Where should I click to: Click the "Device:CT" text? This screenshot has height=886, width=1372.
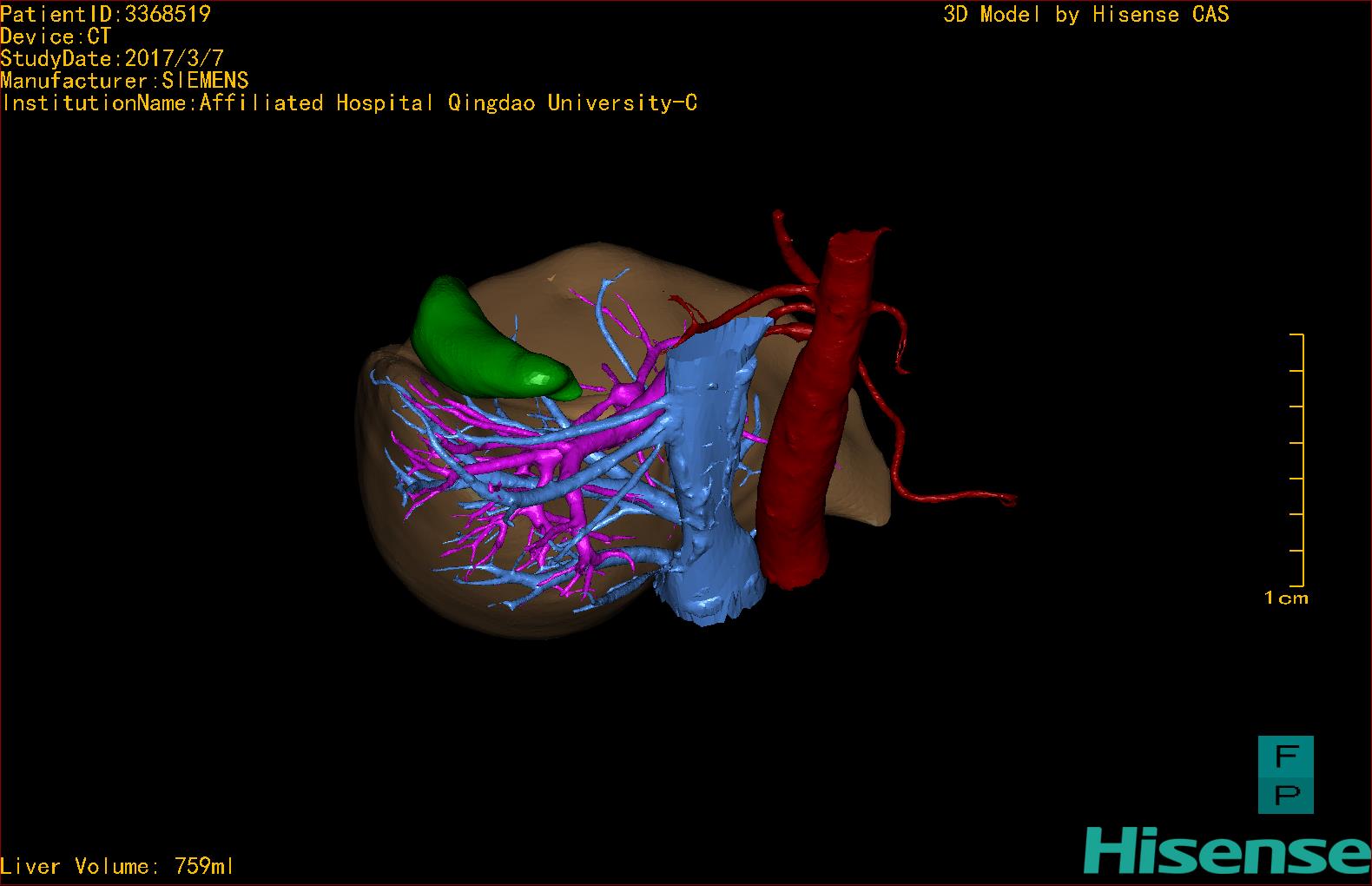pyautogui.click(x=56, y=36)
